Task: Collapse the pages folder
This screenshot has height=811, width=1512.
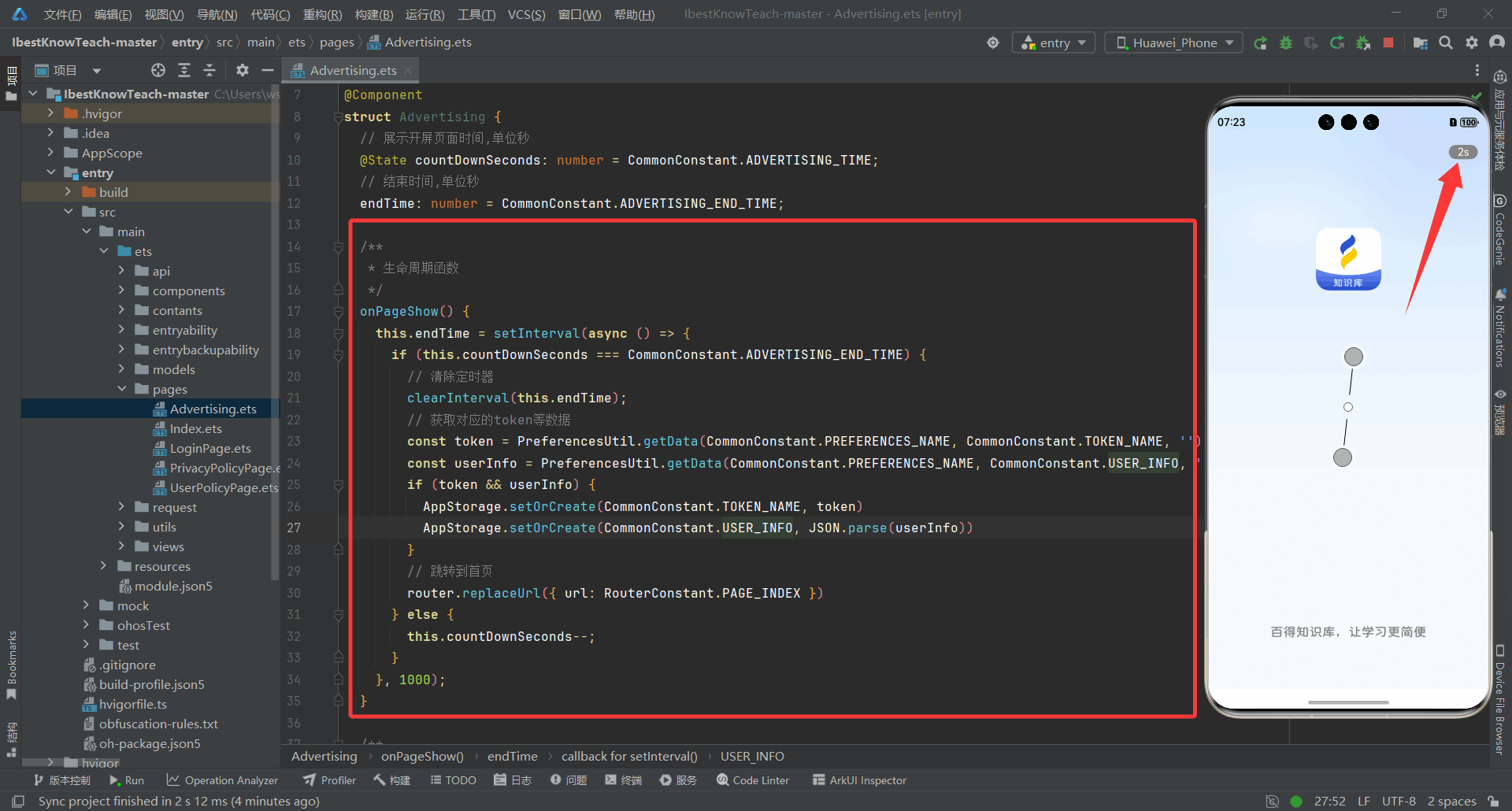Action: coord(121,389)
